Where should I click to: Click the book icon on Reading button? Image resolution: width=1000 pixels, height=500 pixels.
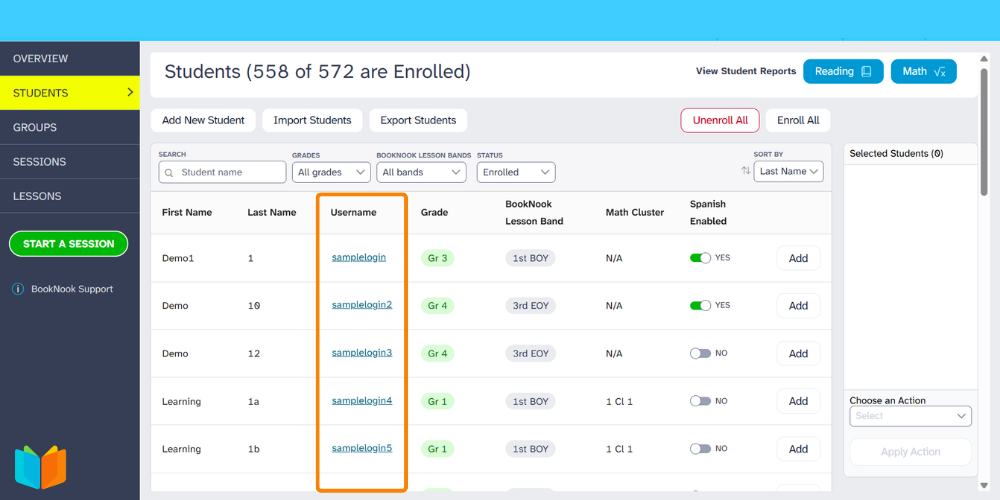[866, 71]
